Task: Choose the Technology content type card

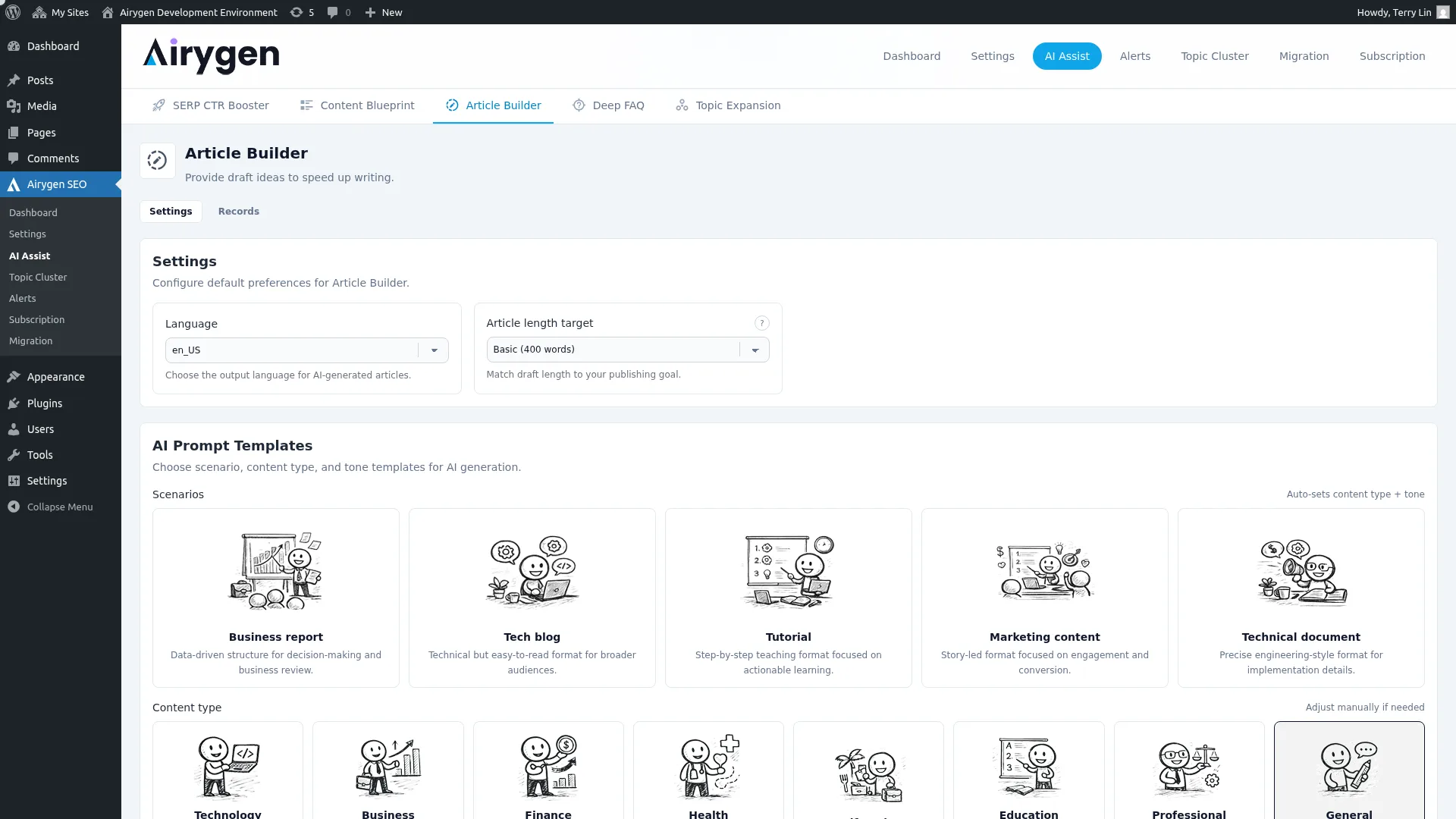Action: 227,770
